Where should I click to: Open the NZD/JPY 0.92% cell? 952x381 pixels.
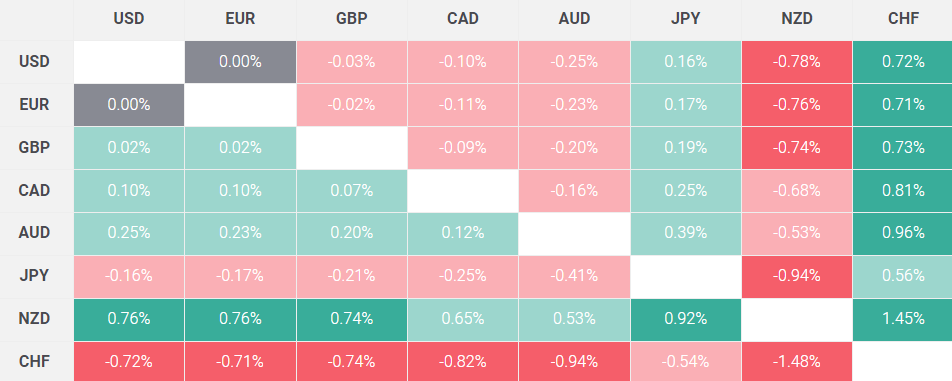tap(685, 320)
